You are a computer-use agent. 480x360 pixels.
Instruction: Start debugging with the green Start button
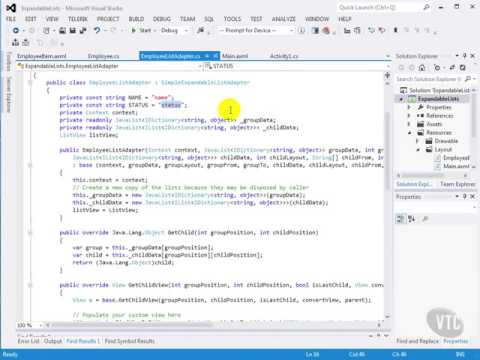point(141,30)
